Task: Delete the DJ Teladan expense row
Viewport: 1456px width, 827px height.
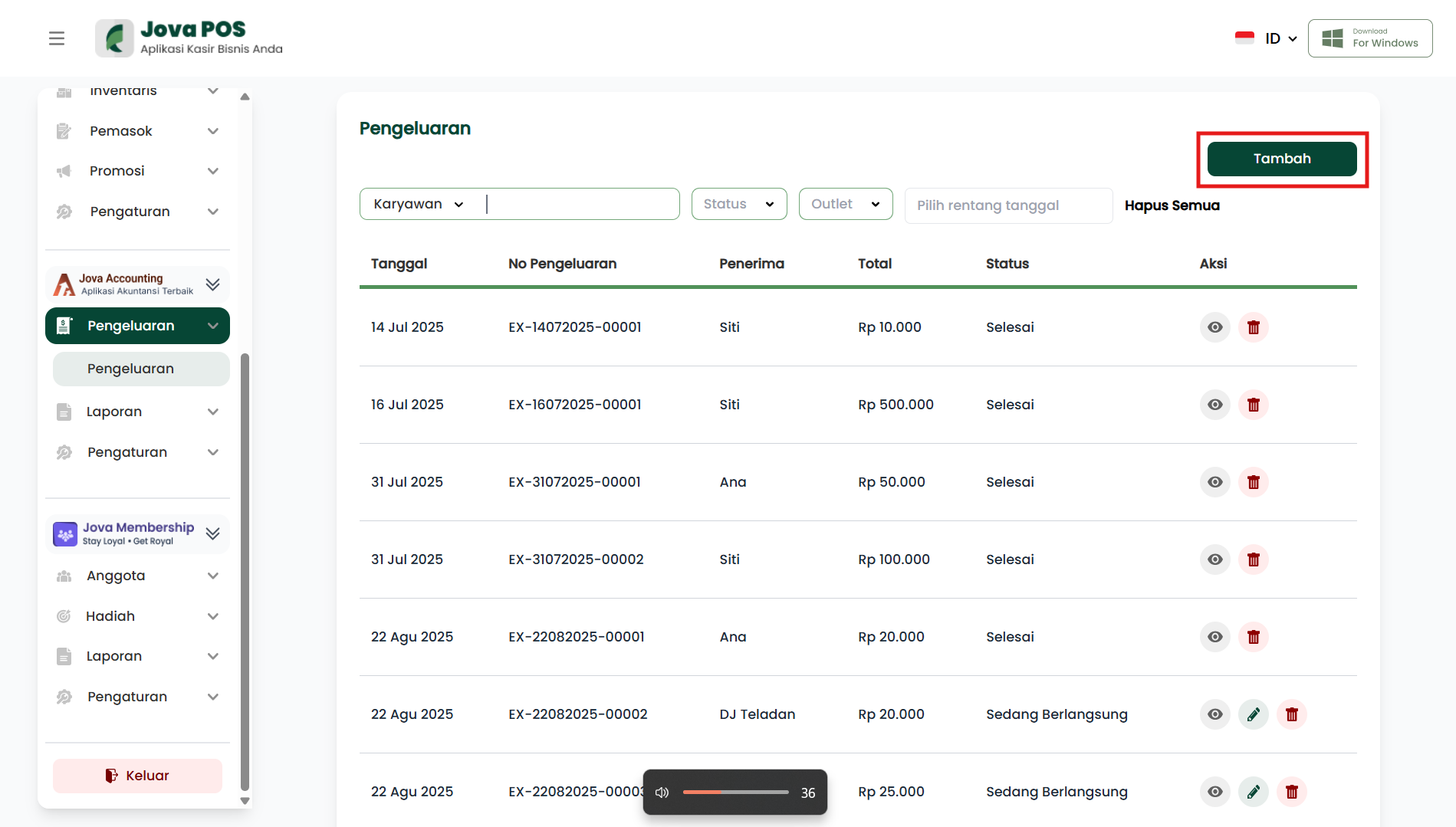Action: pos(1291,714)
